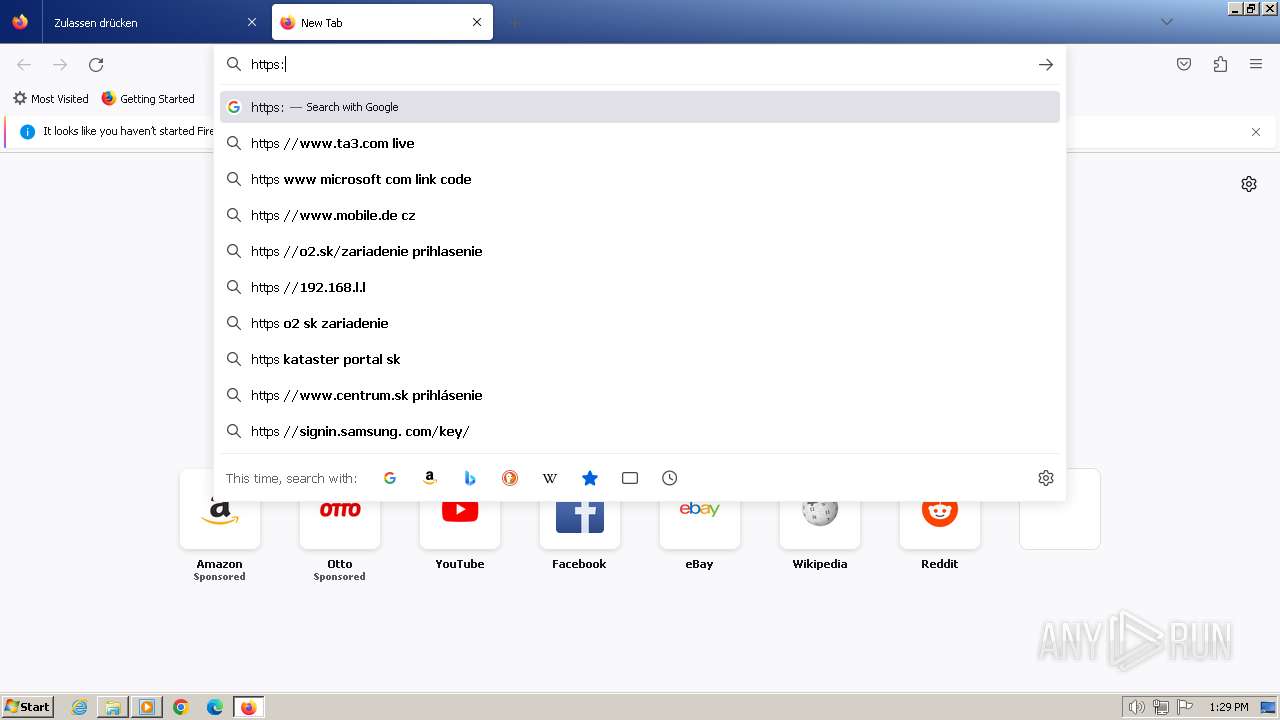Viewport: 1280px width, 720px height.
Task: Choose suggestion https o2 sk zariadenie
Action: pyautogui.click(x=640, y=323)
